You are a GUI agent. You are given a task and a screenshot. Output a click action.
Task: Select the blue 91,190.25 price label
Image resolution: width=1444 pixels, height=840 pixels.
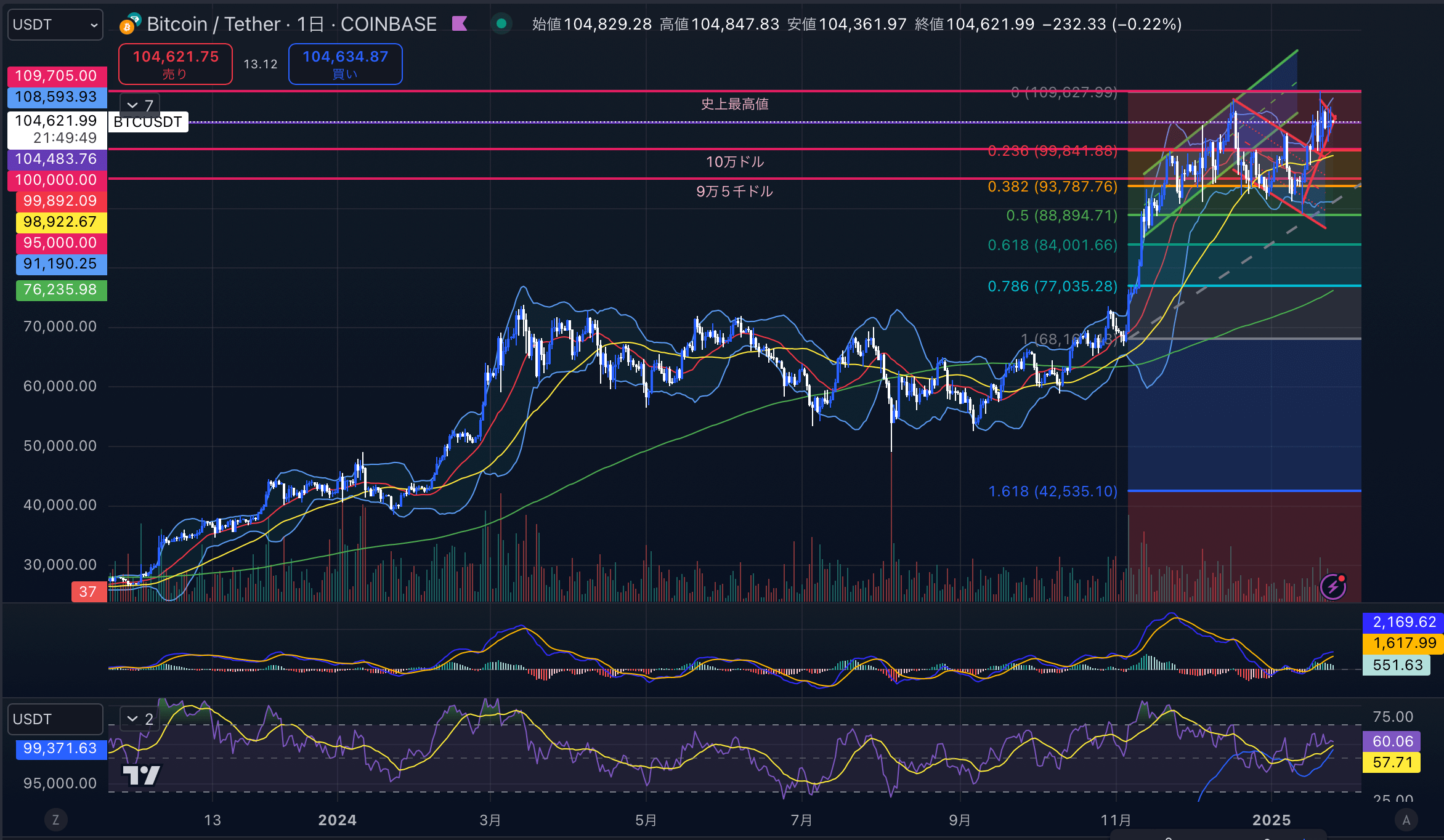(x=60, y=264)
